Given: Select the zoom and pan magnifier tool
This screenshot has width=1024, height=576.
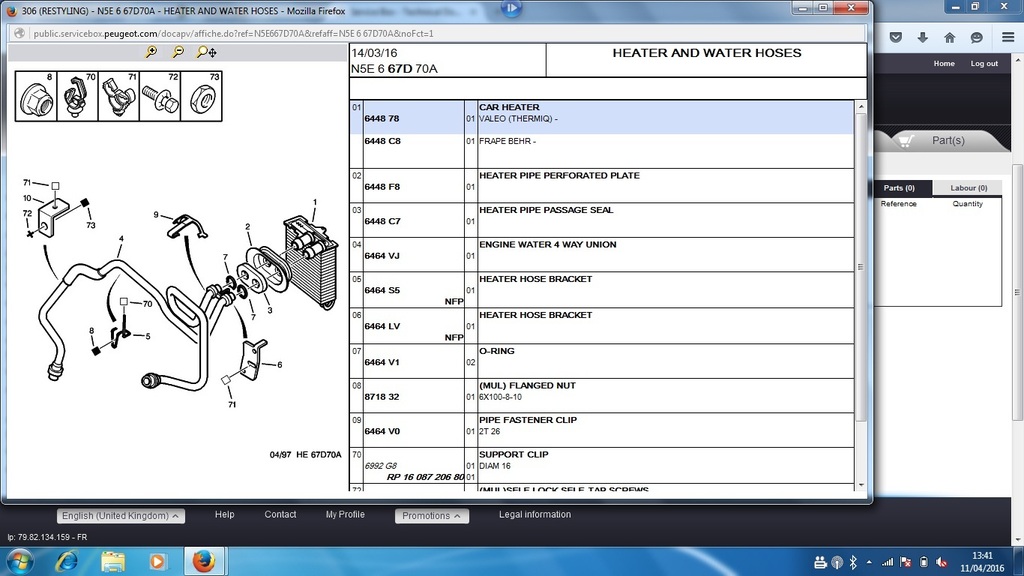Looking at the screenshot, I should pyautogui.click(x=206, y=52).
